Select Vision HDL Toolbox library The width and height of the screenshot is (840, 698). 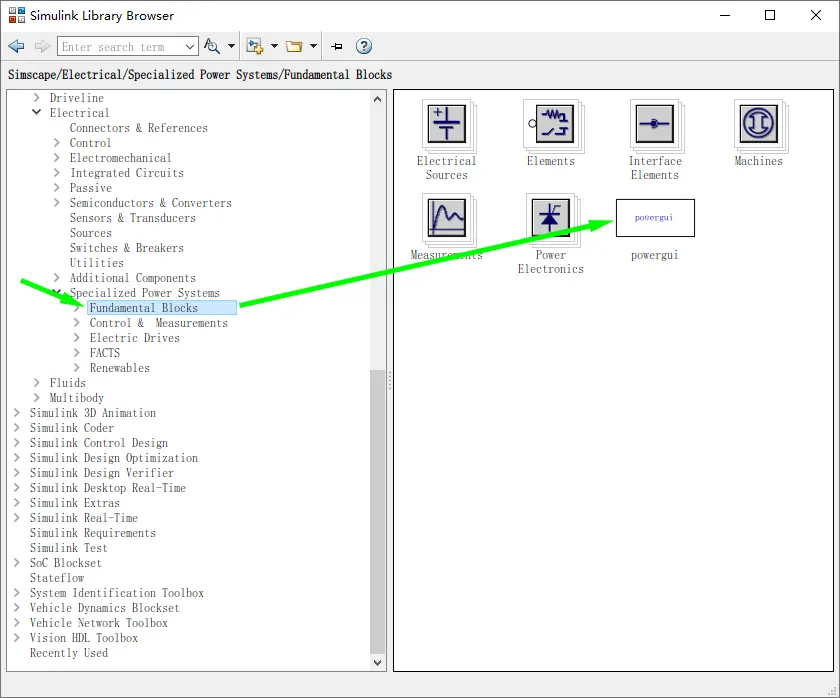pos(84,638)
